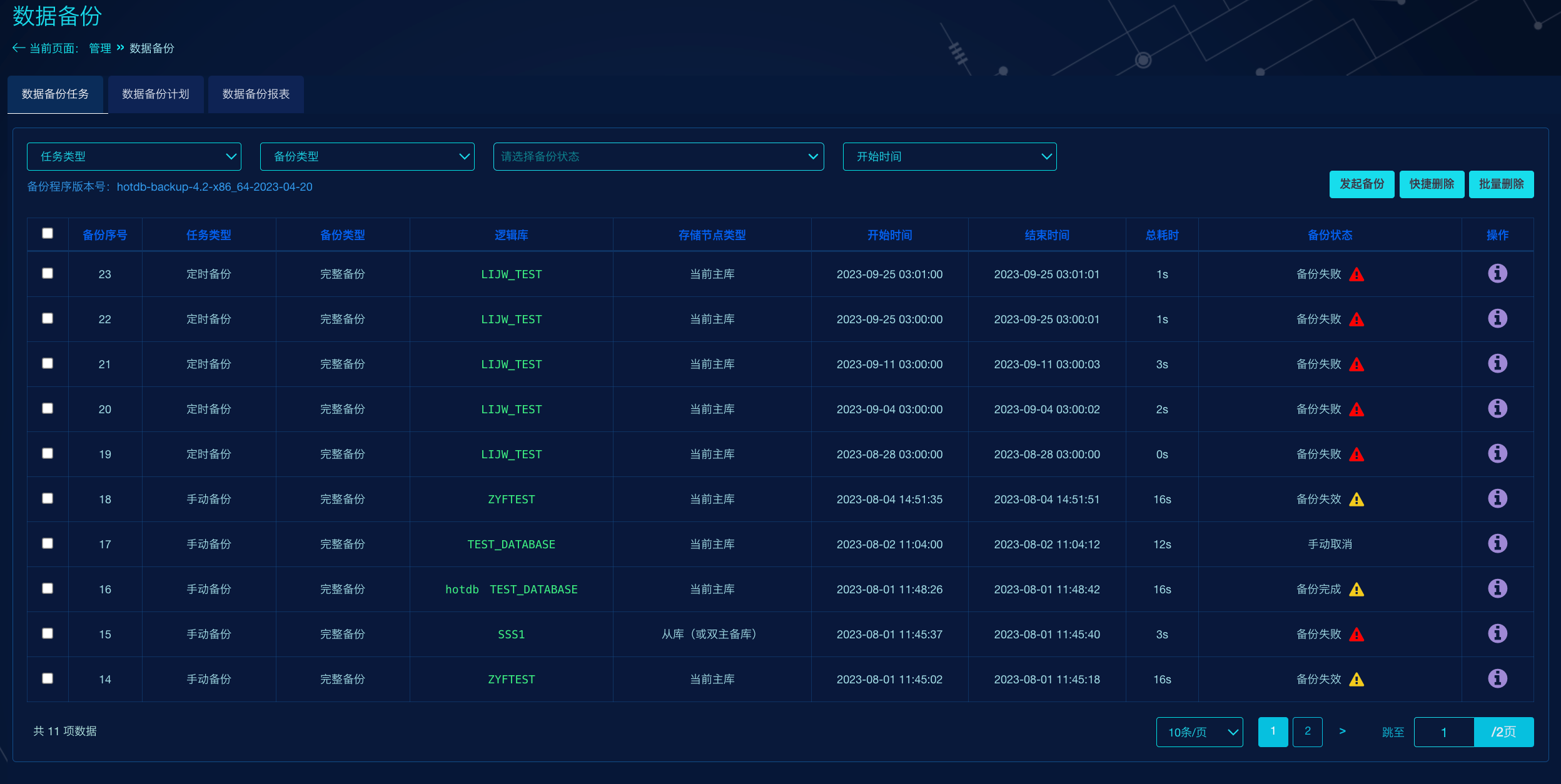
Task: Click back arrow beside current page breadcrumb
Action: click(18, 48)
